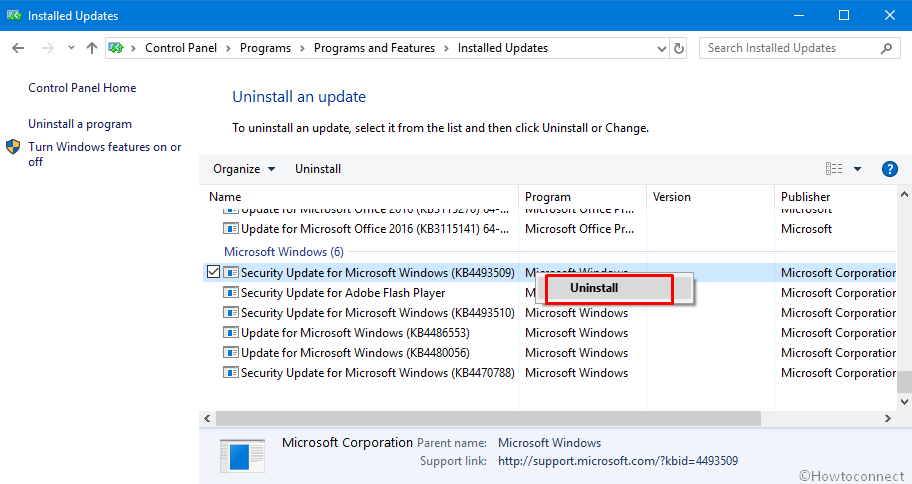Click Uninstall in the toolbar
Screen dimensions: 912x484
pos(318,169)
